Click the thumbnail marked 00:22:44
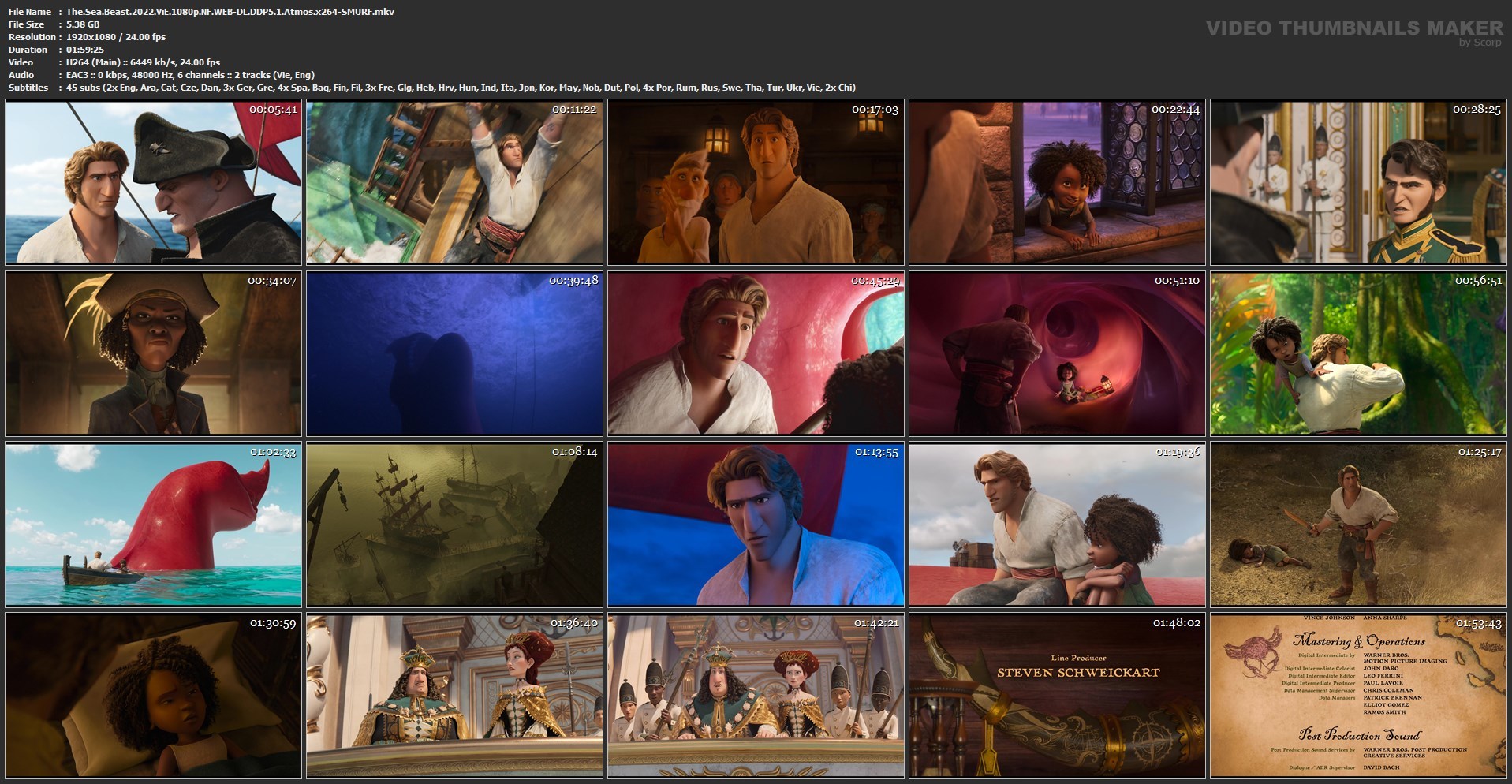The image size is (1512, 784). click(1057, 182)
